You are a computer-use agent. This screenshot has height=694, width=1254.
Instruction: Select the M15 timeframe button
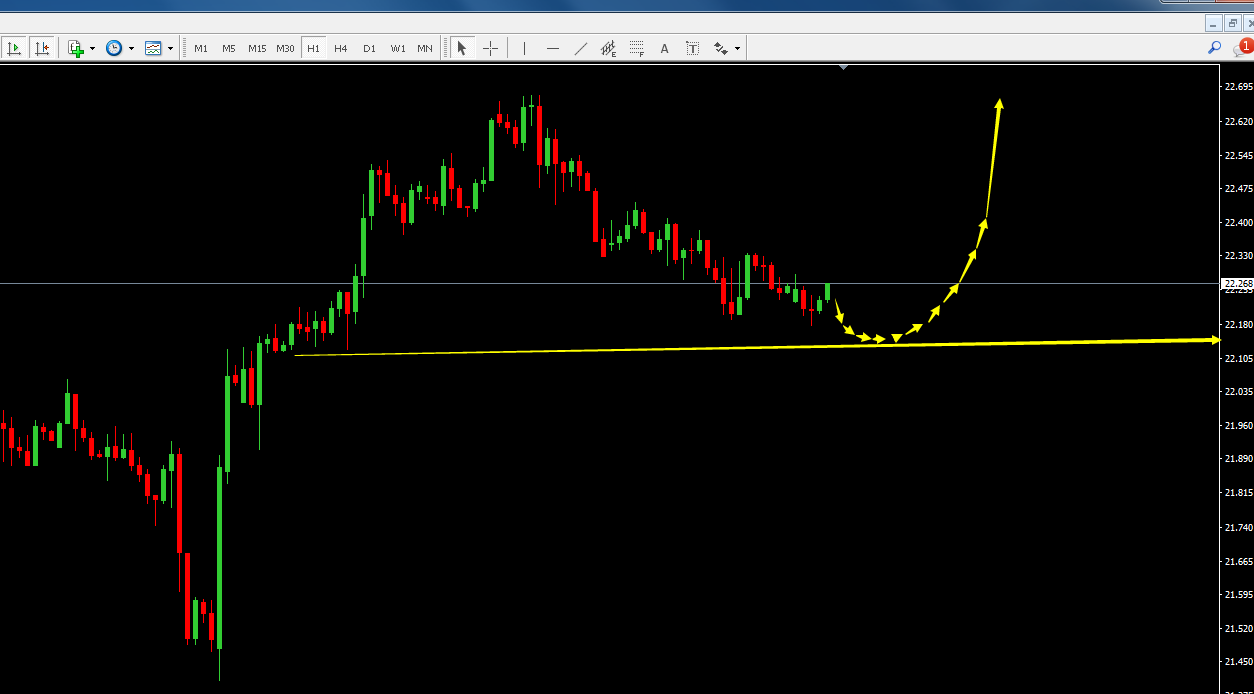click(x=257, y=48)
